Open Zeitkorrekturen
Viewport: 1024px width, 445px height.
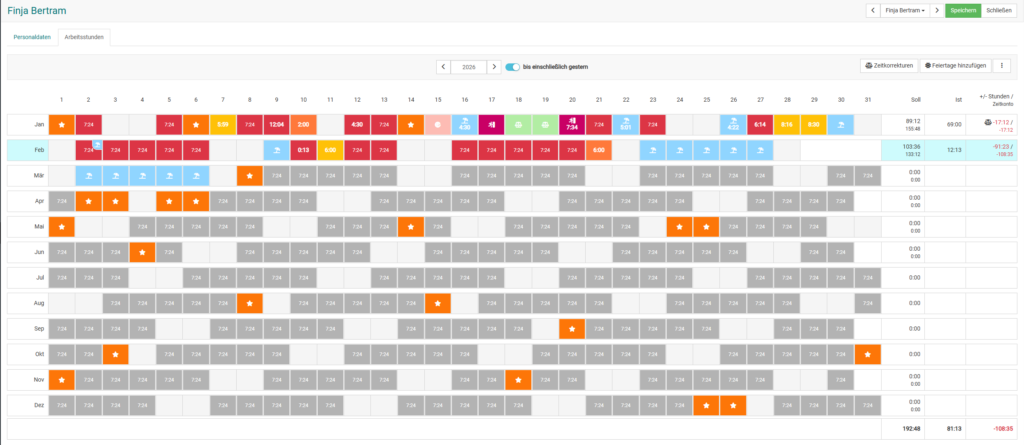pos(889,66)
